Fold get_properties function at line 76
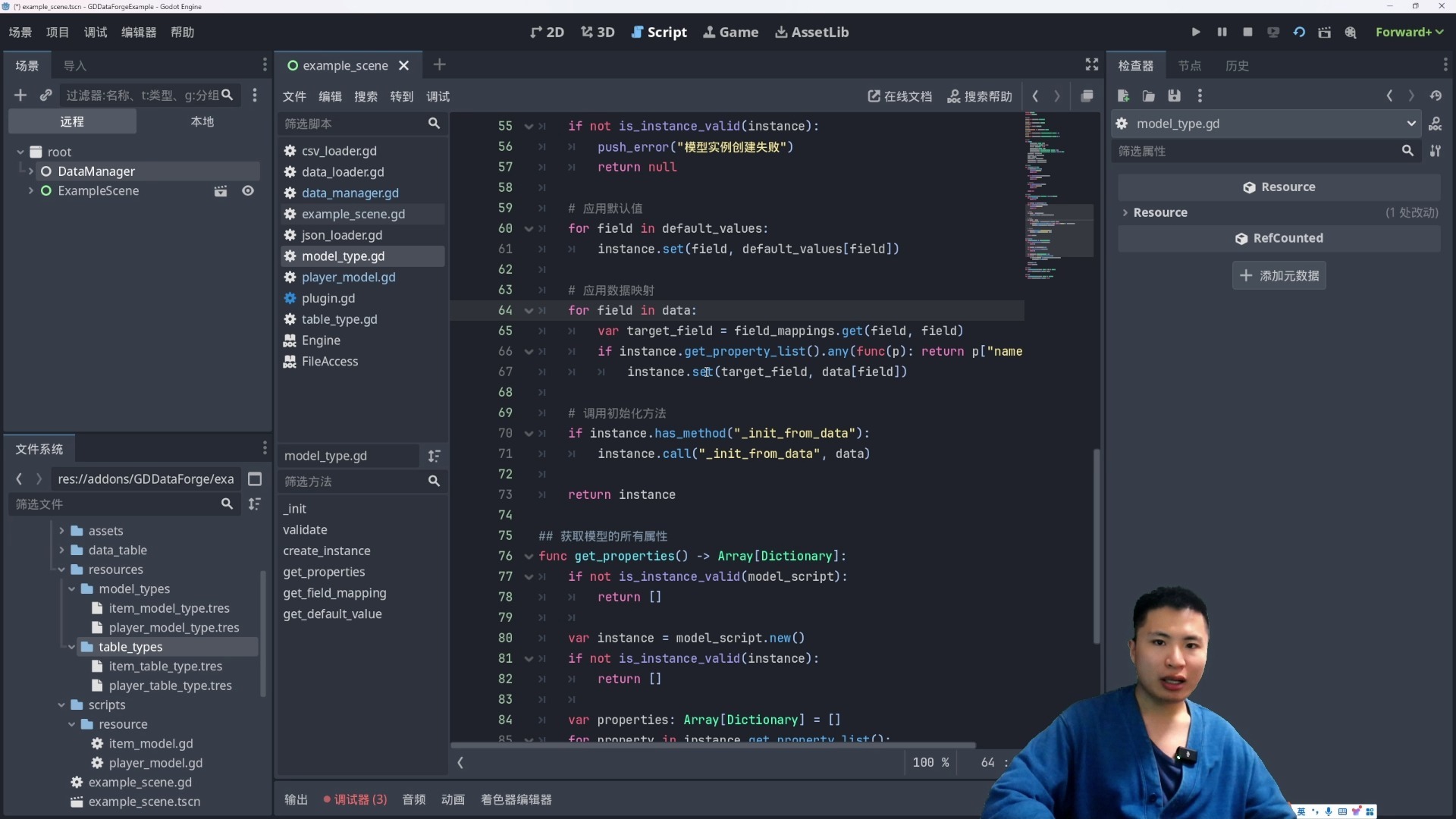1456x819 pixels. (x=529, y=557)
